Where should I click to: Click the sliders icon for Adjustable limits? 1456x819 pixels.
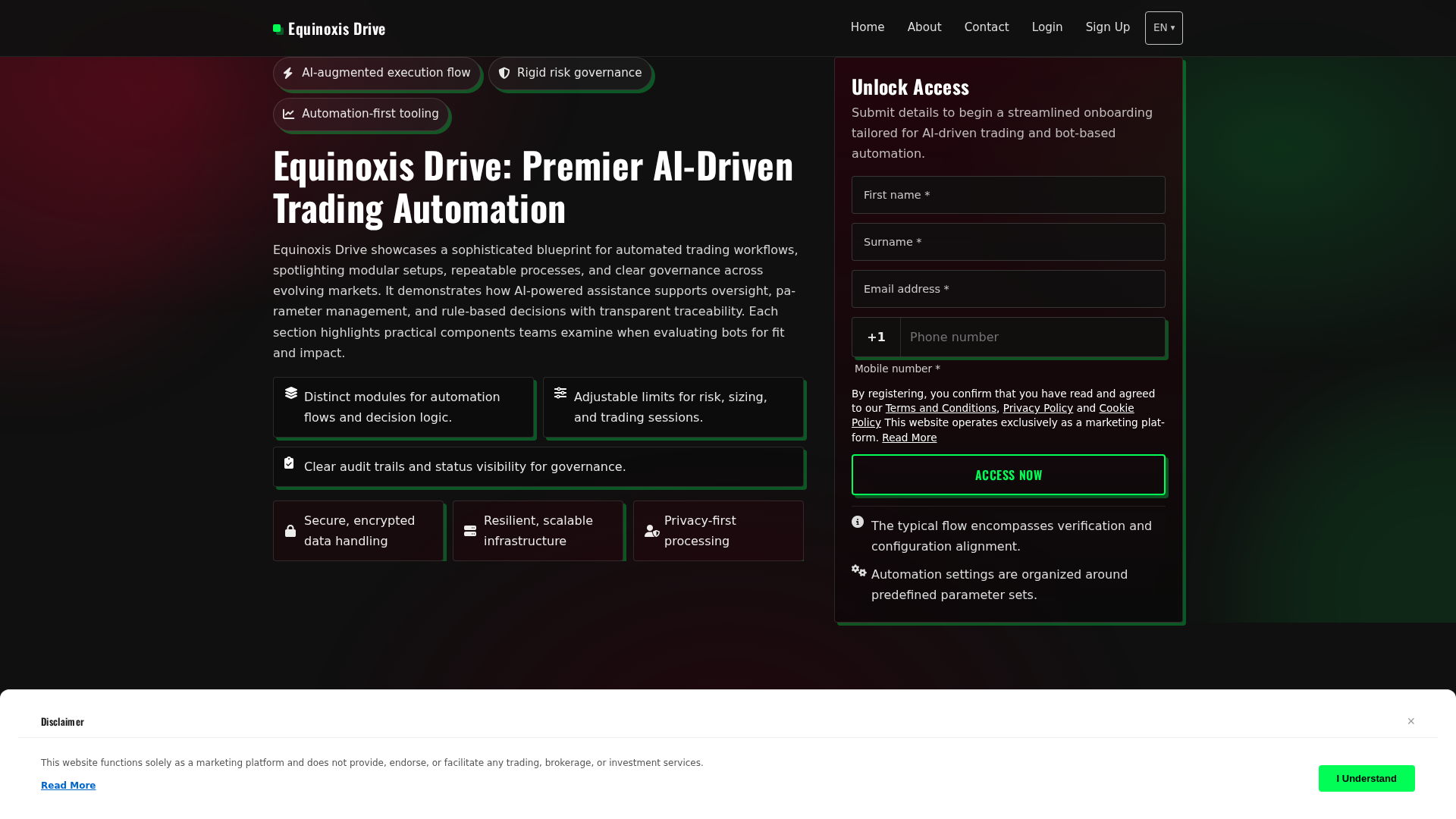tap(560, 393)
